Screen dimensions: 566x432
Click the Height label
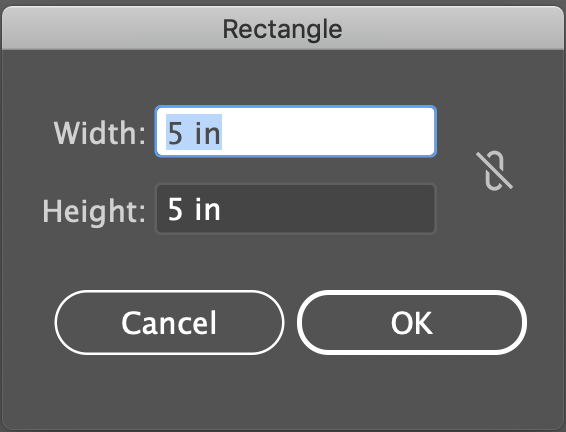click(x=94, y=211)
